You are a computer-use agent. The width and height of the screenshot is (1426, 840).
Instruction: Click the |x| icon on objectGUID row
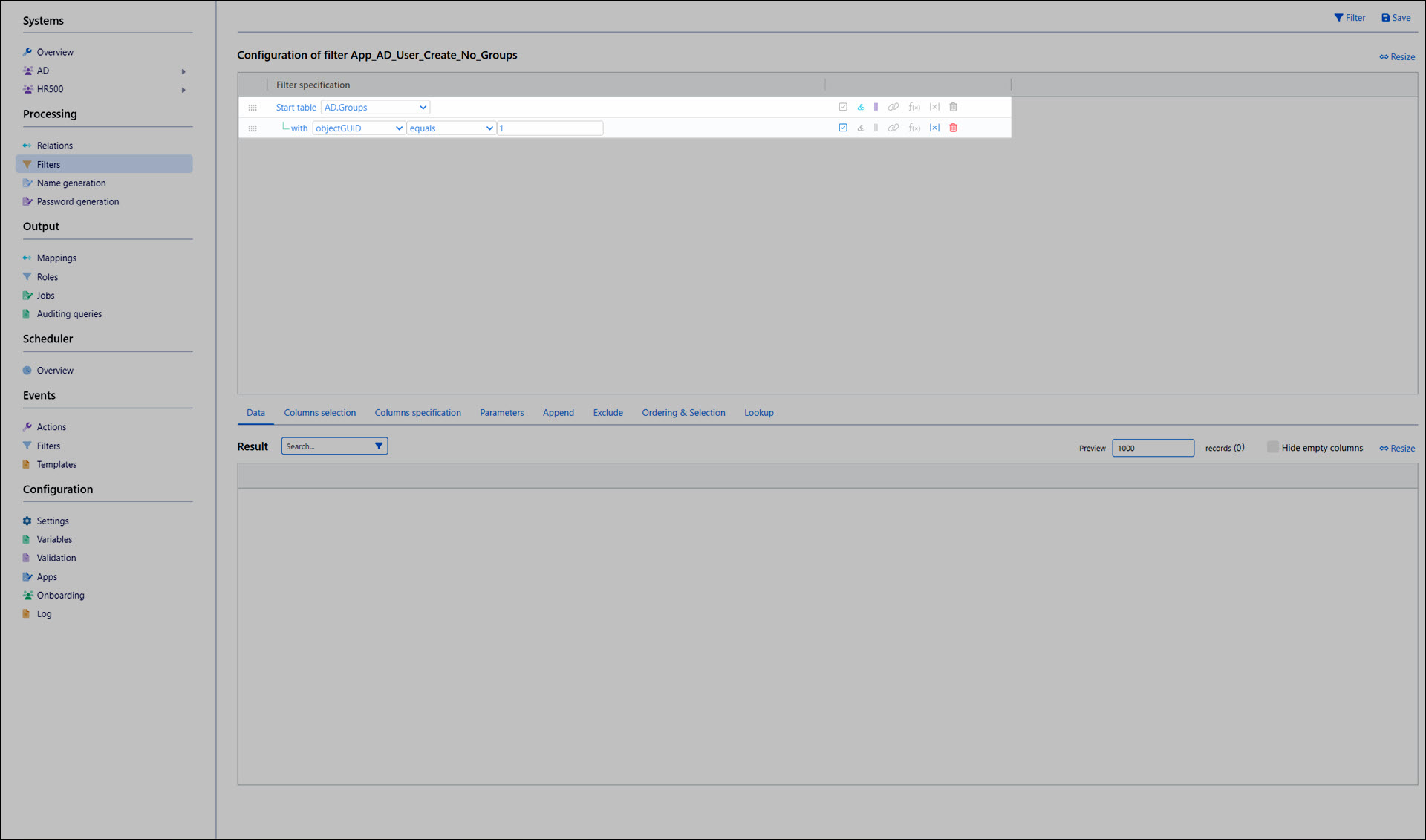tap(934, 128)
